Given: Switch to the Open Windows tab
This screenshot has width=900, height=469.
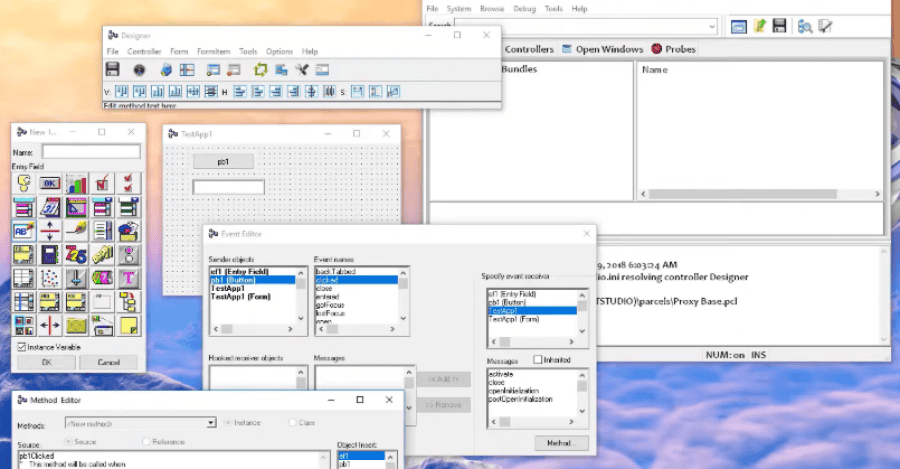Looking at the screenshot, I should 603,49.
